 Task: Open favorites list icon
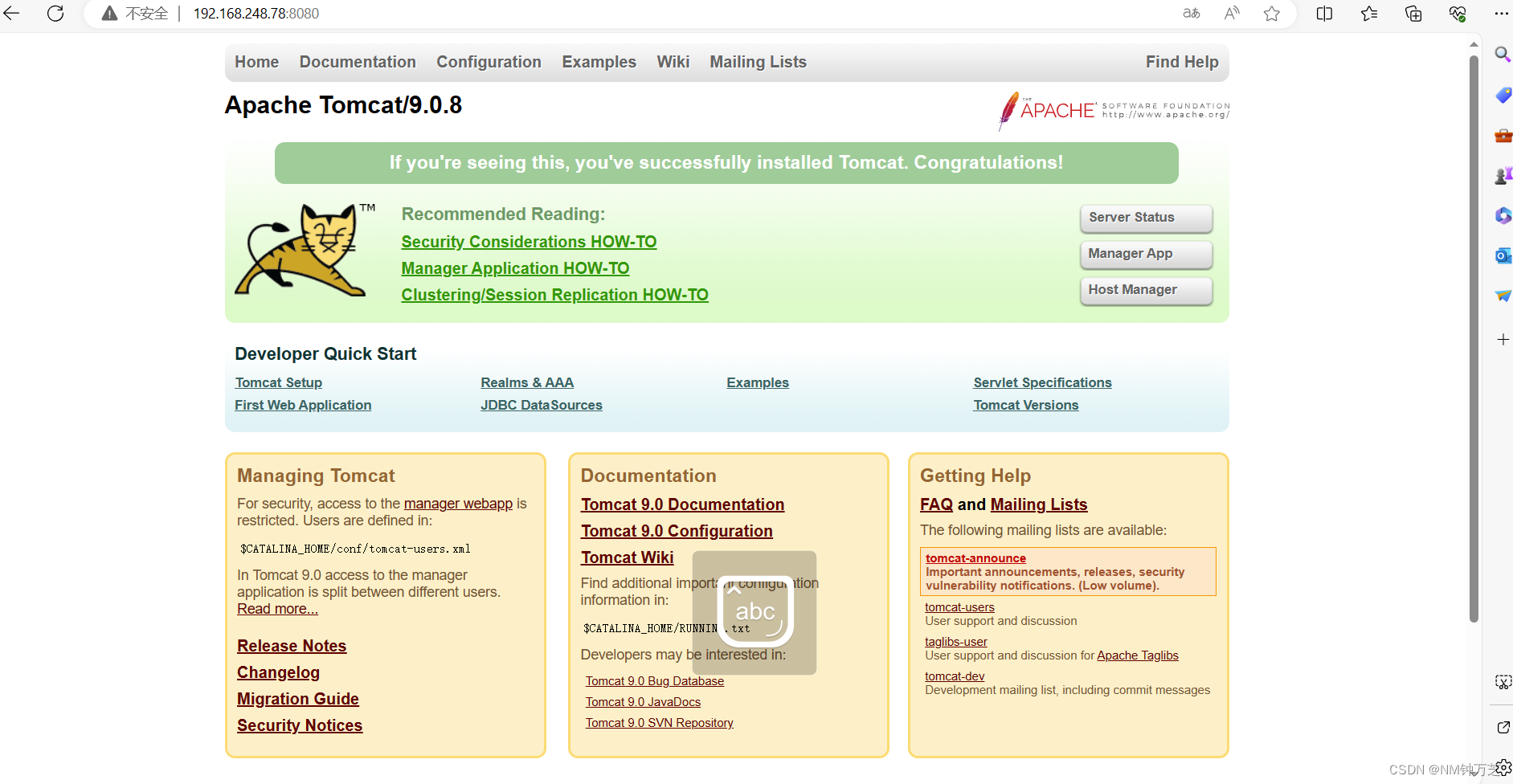tap(1369, 14)
